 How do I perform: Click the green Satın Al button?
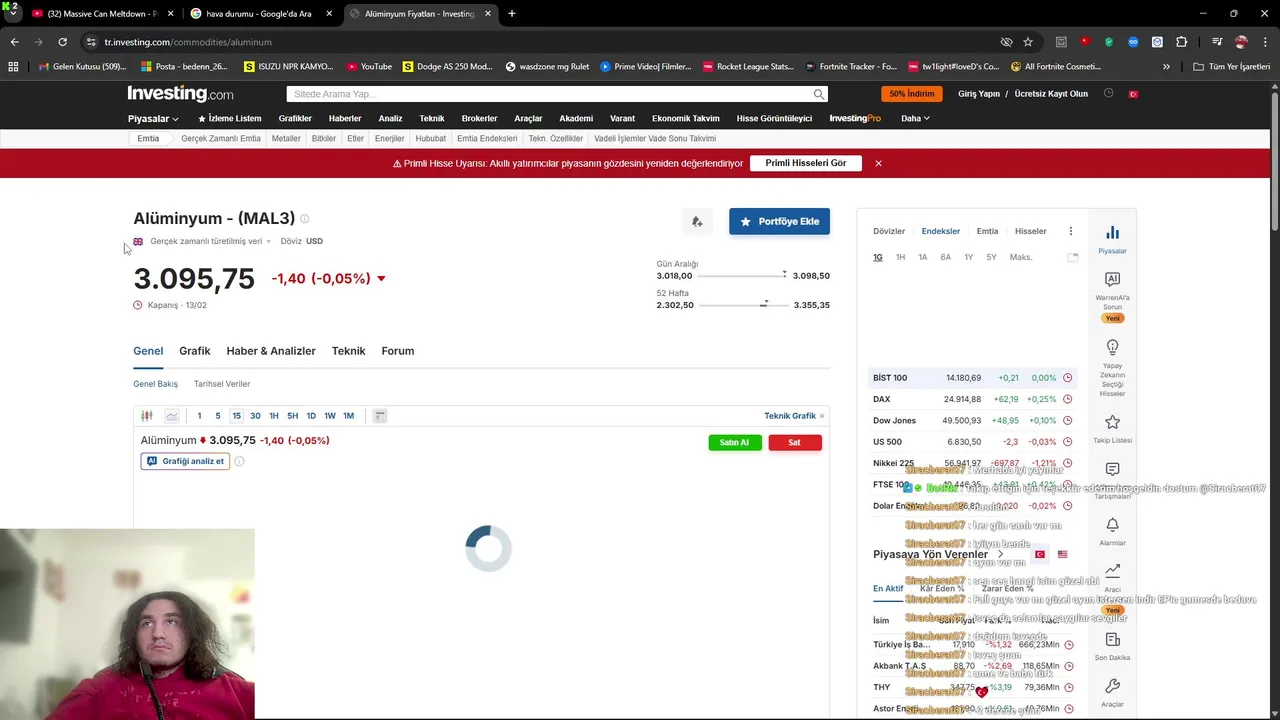click(735, 442)
